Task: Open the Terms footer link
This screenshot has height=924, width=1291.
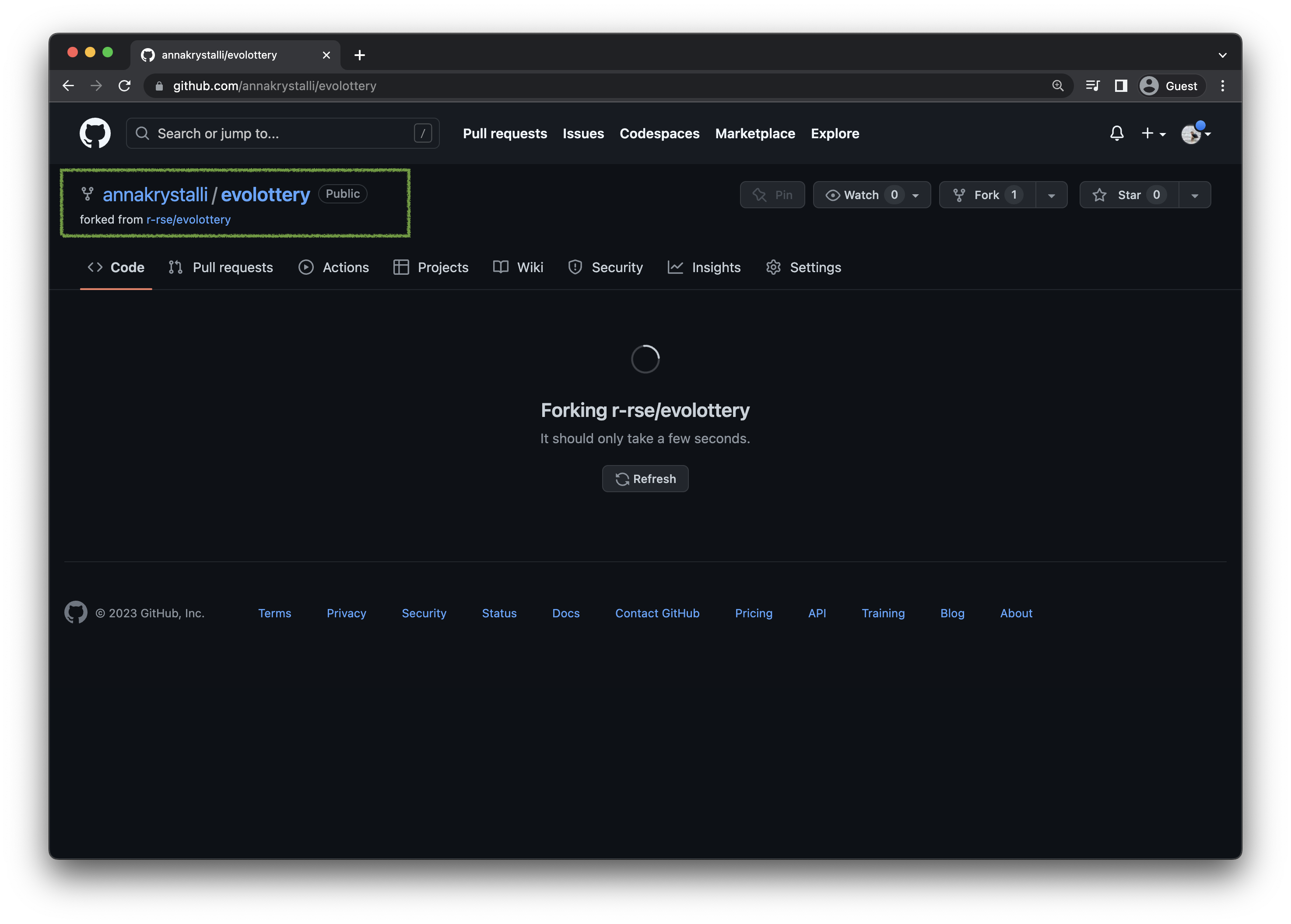Action: [274, 613]
